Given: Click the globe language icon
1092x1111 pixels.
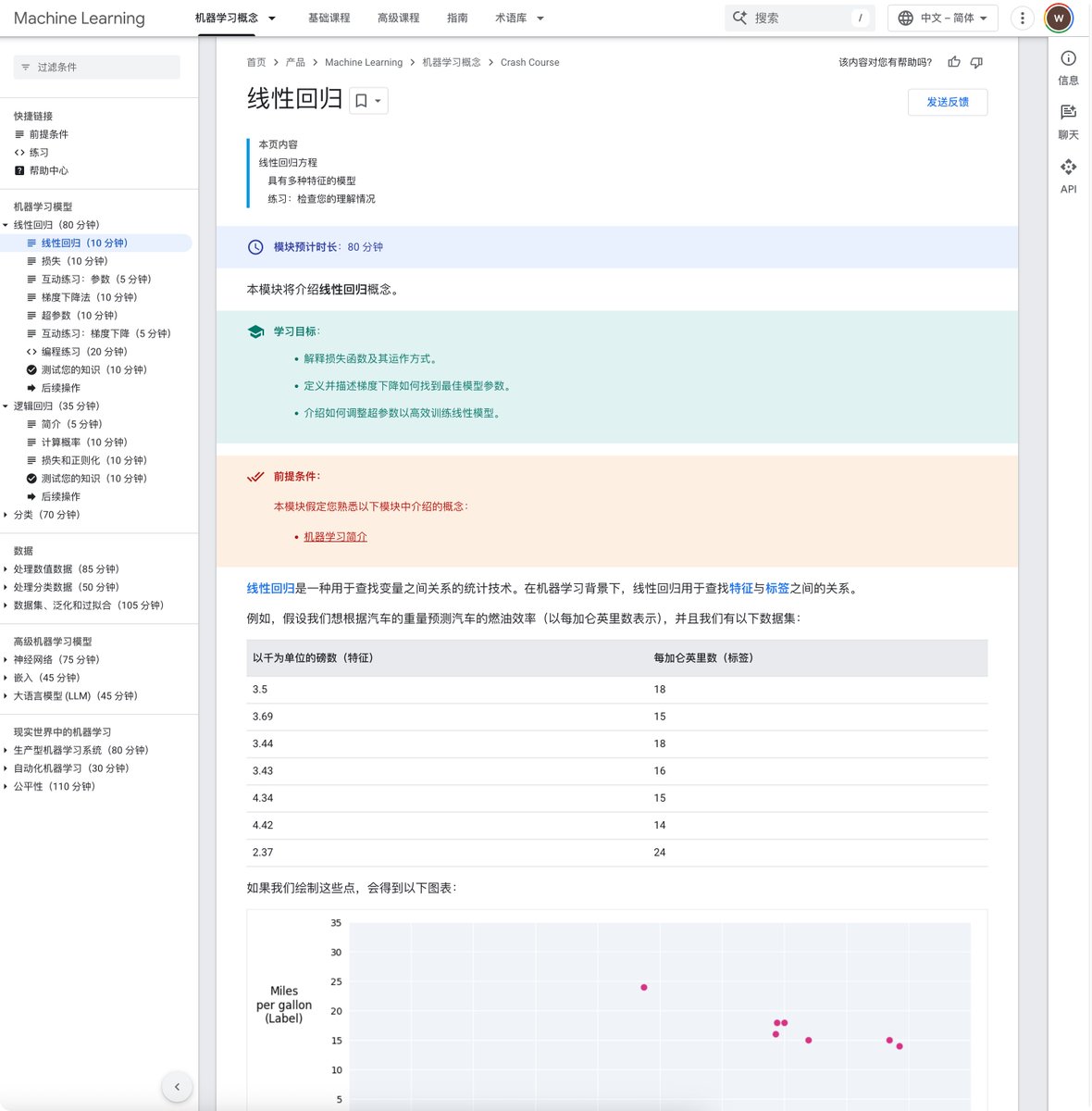Looking at the screenshot, I should pos(905,18).
